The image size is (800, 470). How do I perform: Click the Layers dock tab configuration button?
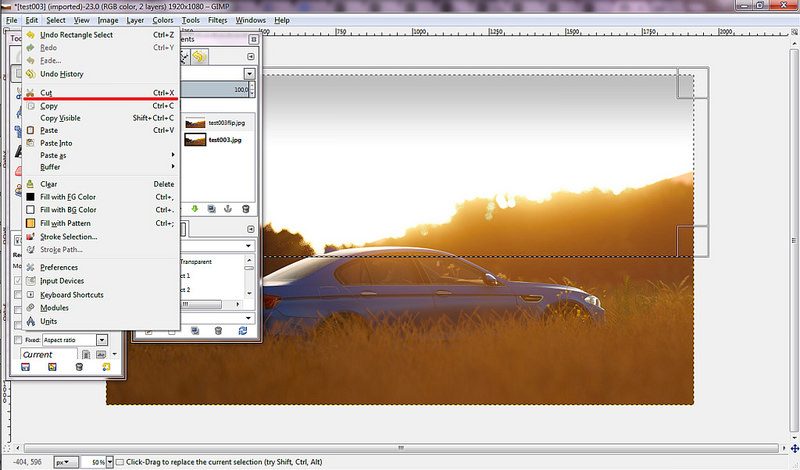(x=251, y=56)
